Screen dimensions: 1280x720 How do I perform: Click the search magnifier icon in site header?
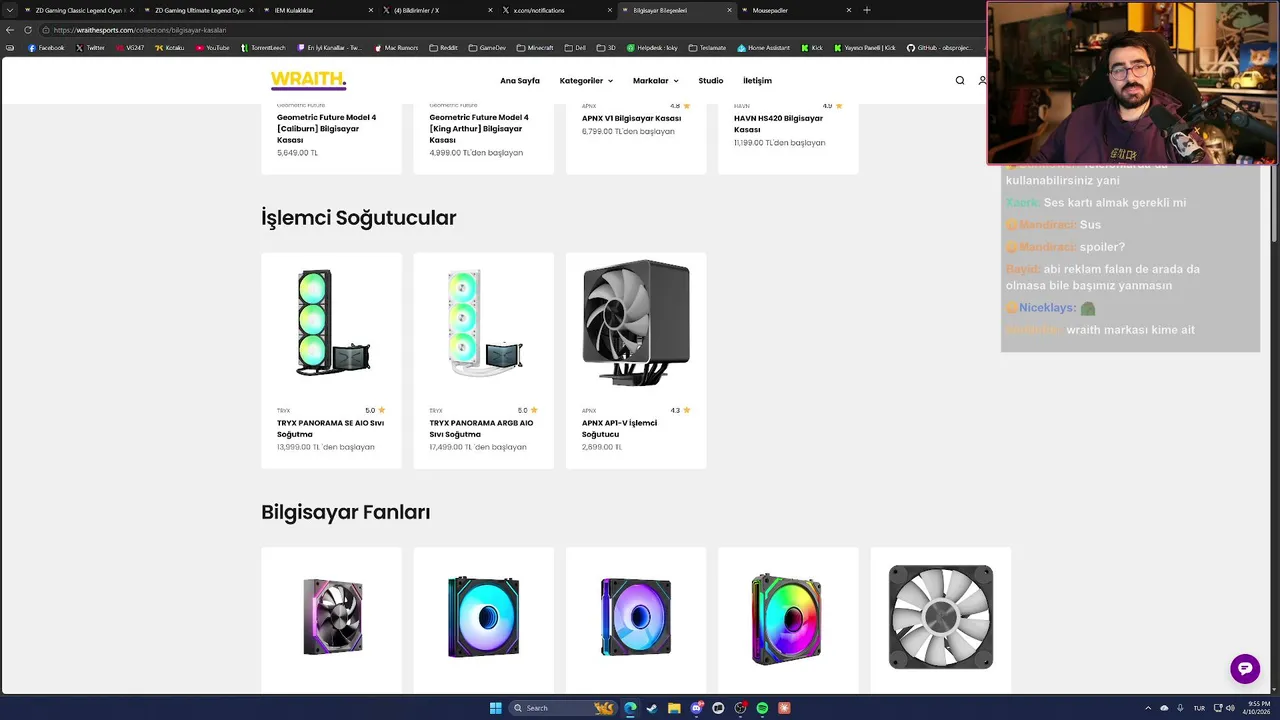[x=960, y=80]
